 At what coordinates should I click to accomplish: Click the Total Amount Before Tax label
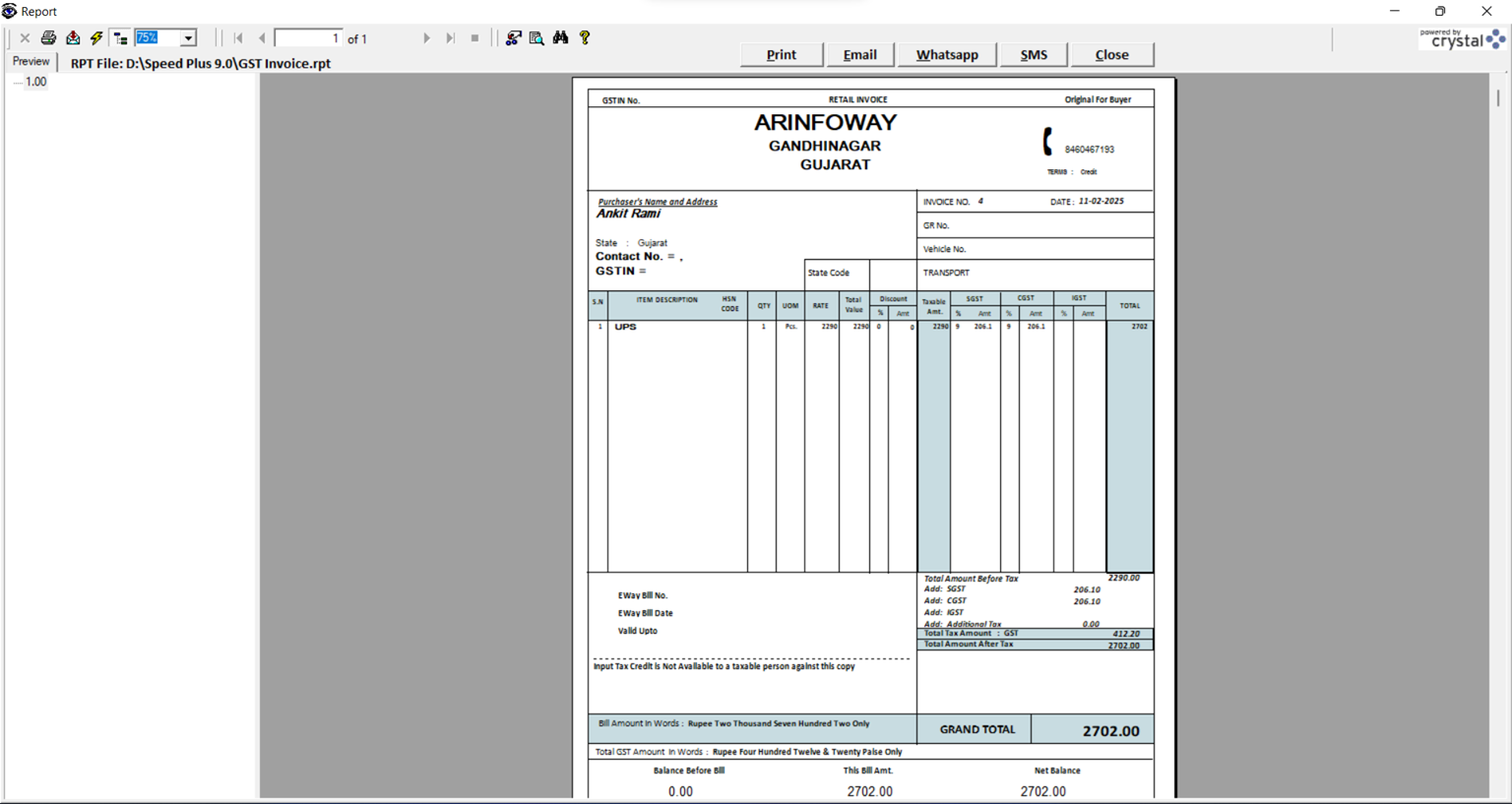point(971,579)
